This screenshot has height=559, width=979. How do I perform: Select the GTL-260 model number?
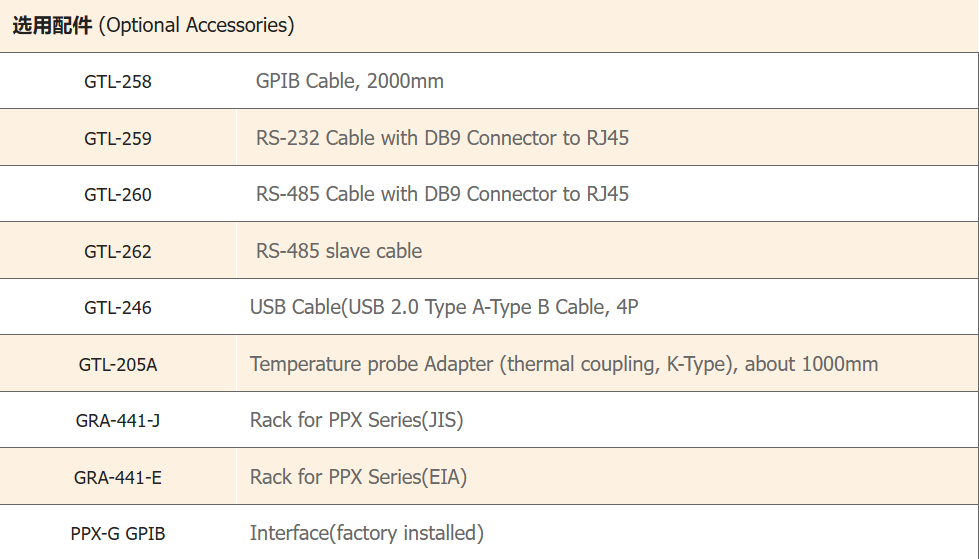click(118, 195)
